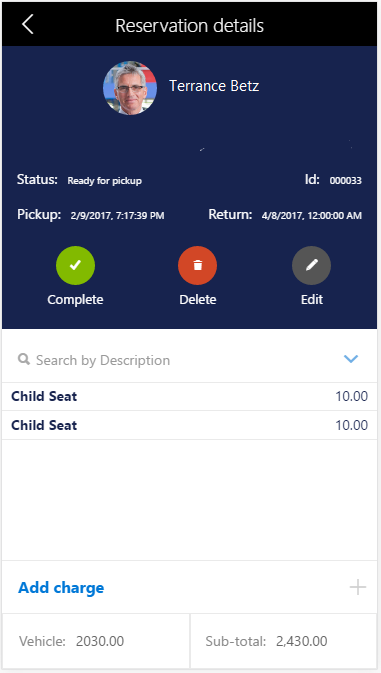Open Terrance Betz's profile photo
Screen dimensions: 381x673
tap(130, 88)
